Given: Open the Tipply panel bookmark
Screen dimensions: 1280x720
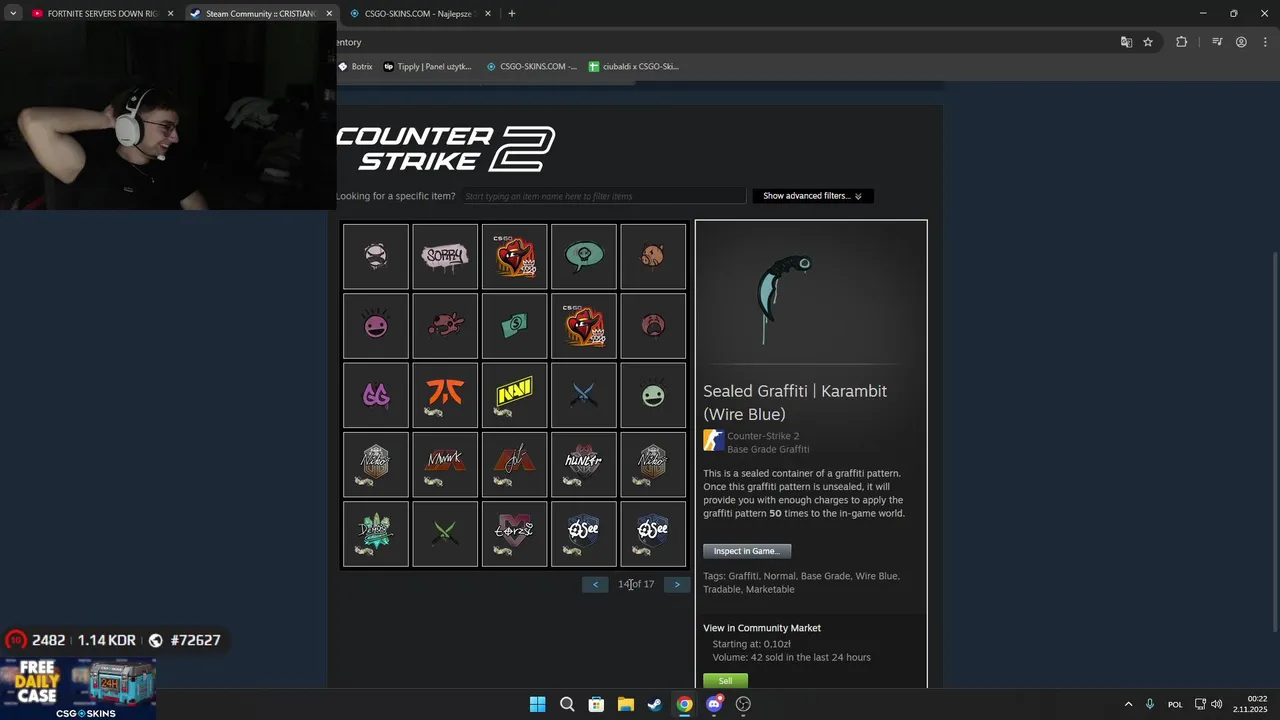Looking at the screenshot, I should pos(427,67).
